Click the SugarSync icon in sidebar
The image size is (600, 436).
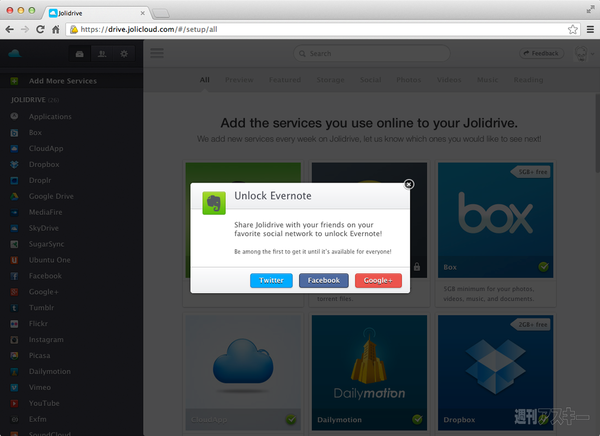click(x=14, y=244)
